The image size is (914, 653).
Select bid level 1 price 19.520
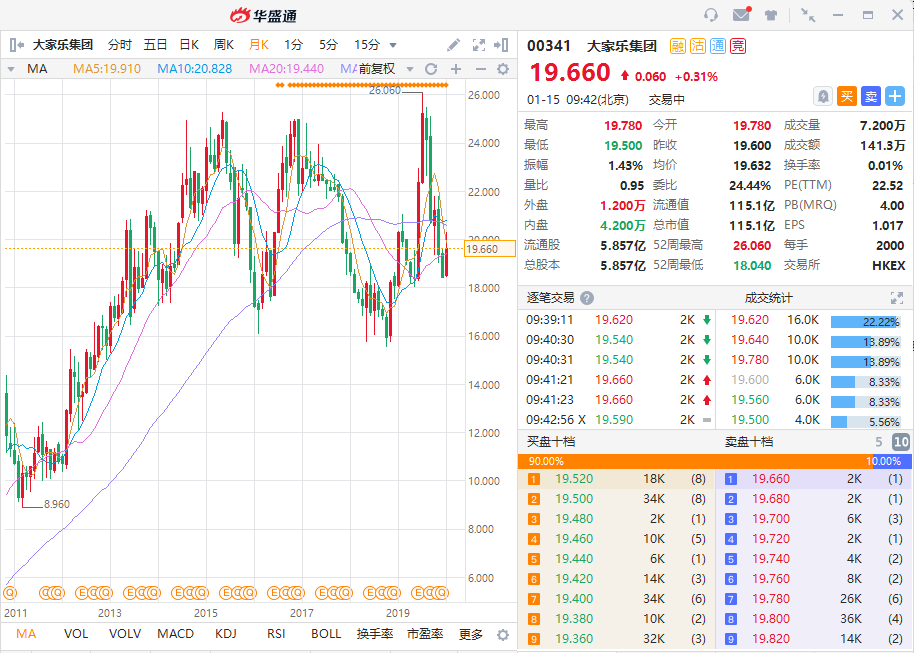click(574, 479)
